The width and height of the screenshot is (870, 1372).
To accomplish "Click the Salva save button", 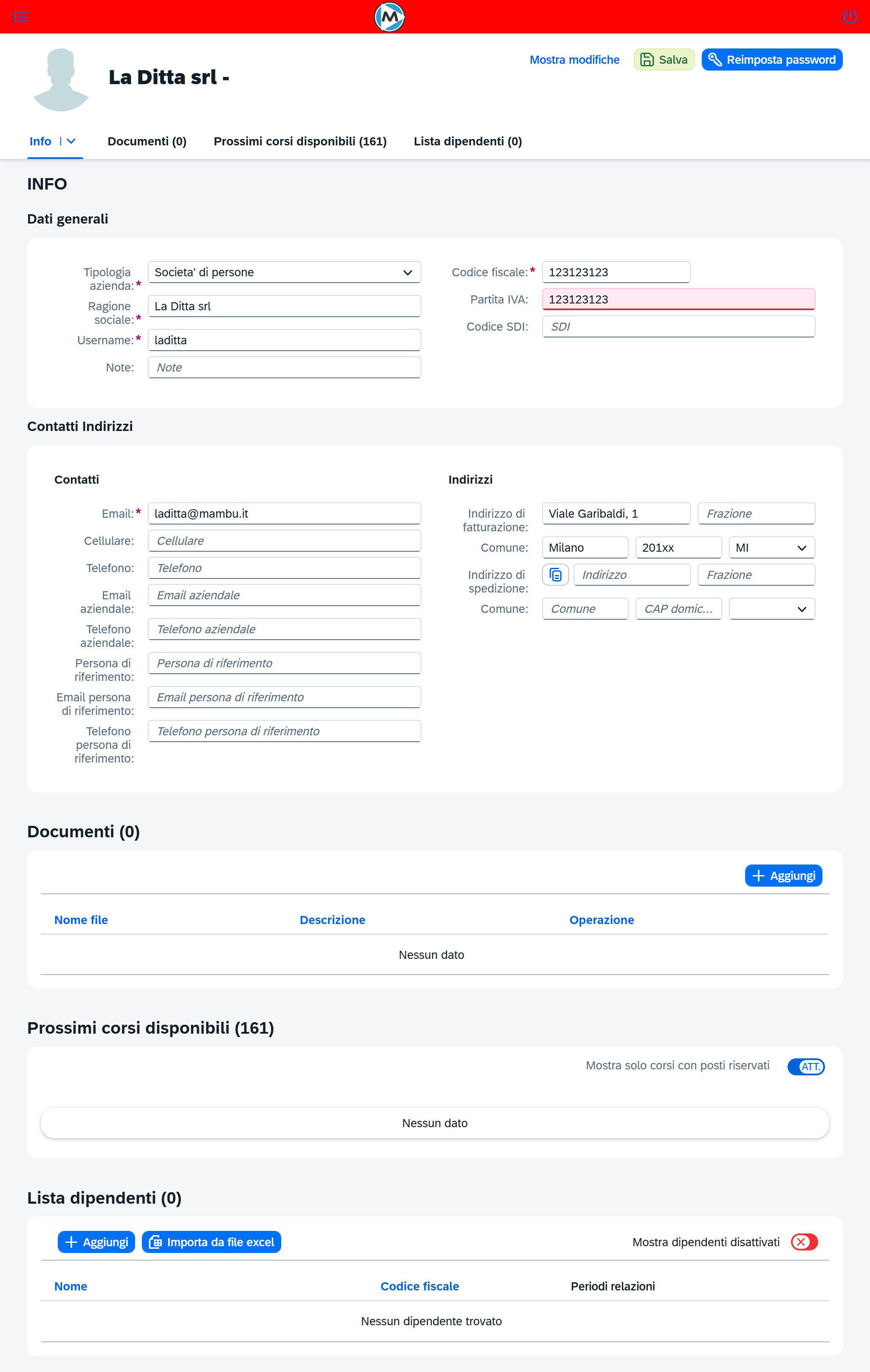I will pyautogui.click(x=664, y=60).
